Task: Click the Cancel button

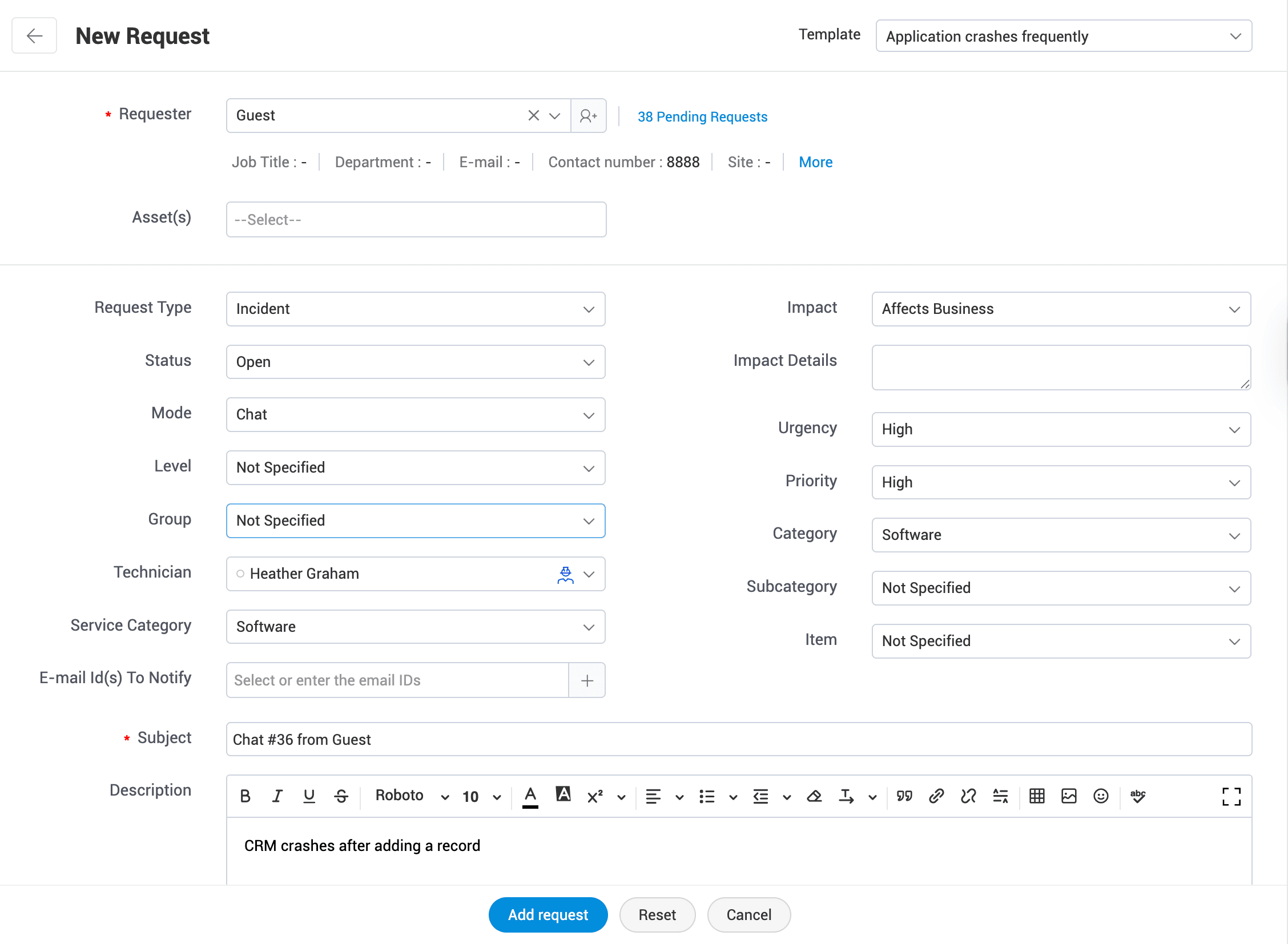Action: coord(748,915)
